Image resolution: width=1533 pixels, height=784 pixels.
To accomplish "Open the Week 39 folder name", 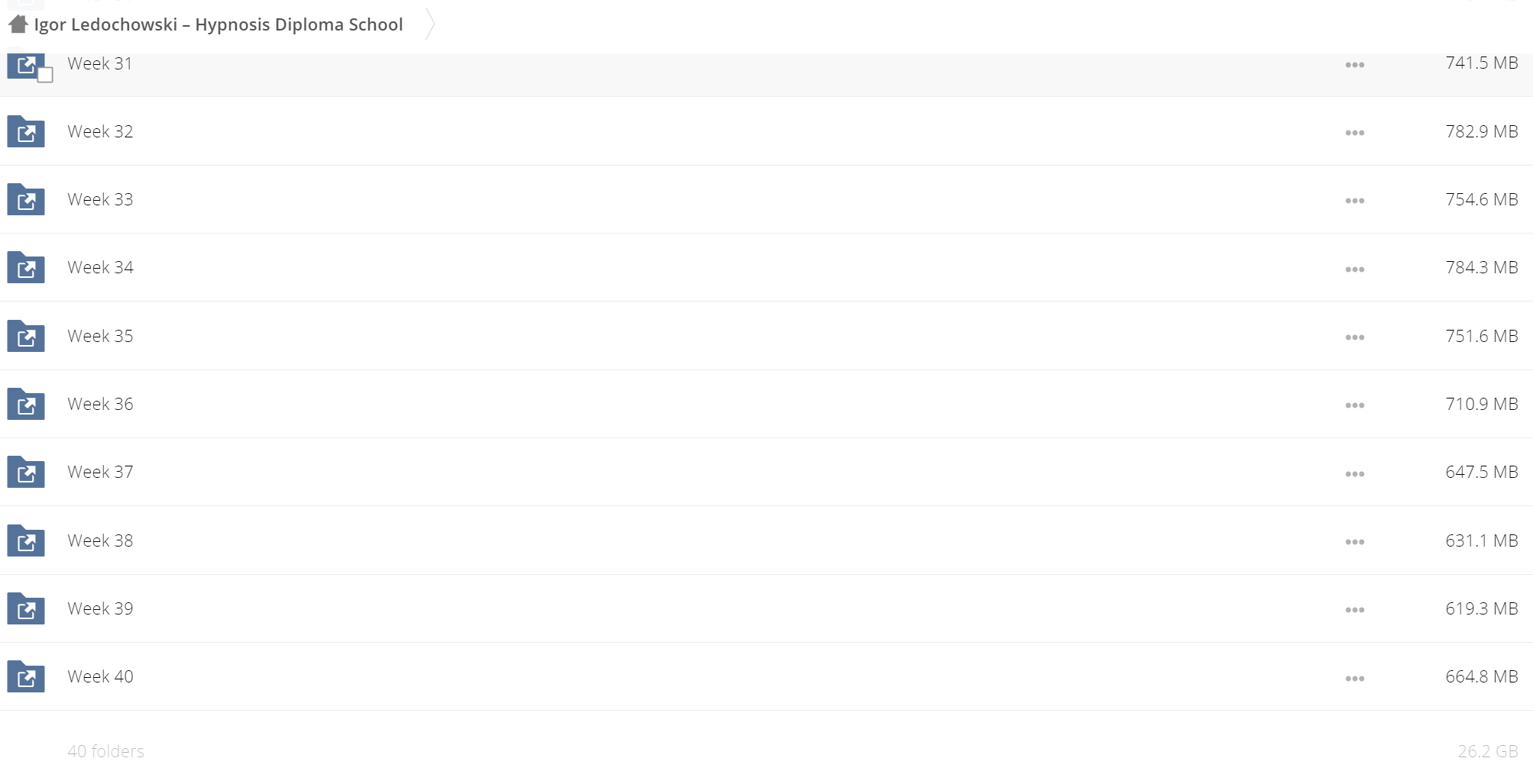I will pyautogui.click(x=100, y=608).
